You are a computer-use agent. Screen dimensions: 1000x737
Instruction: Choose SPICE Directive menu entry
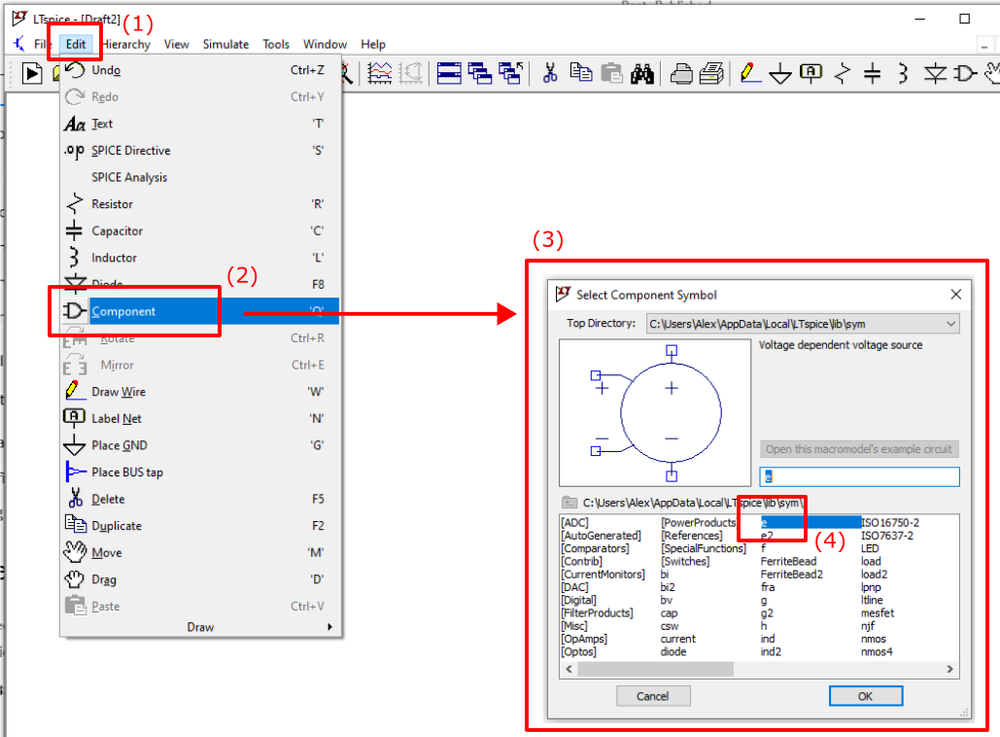coord(200,150)
